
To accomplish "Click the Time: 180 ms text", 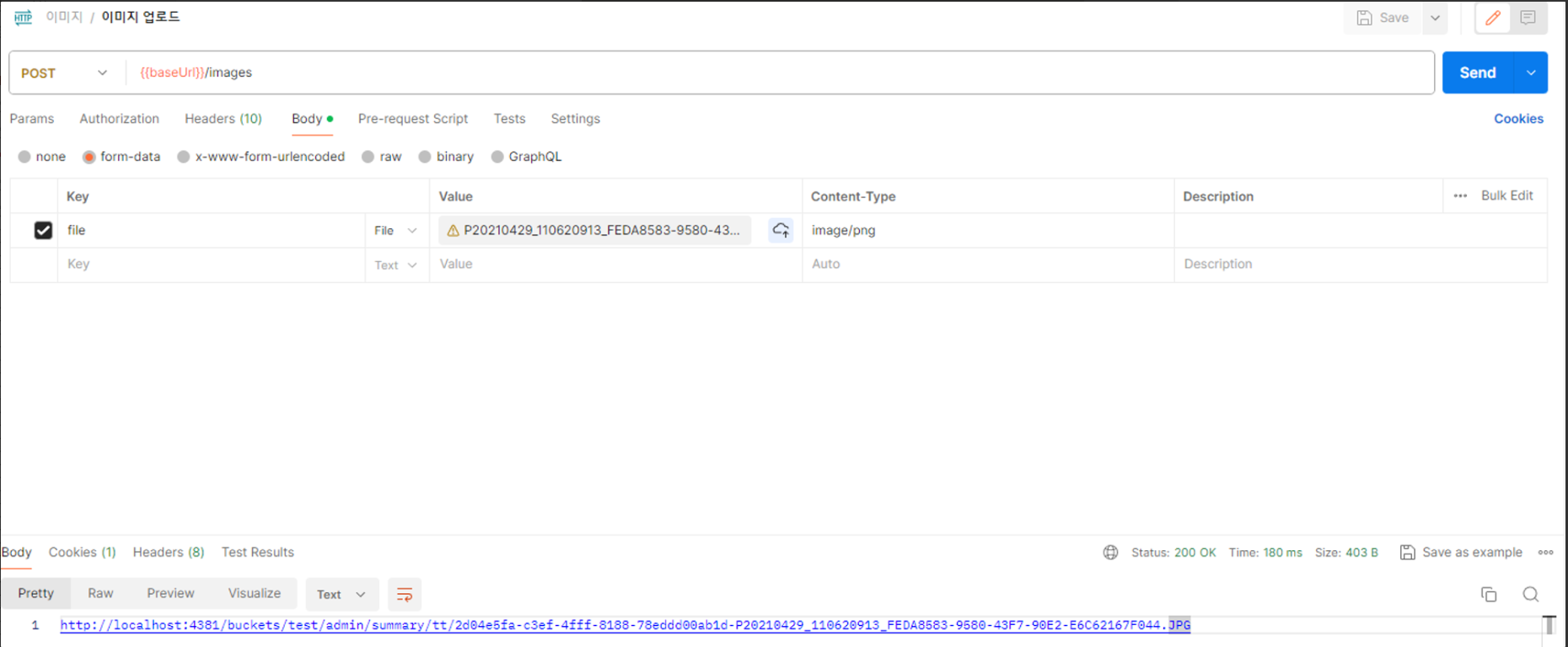I will pyautogui.click(x=1265, y=553).
